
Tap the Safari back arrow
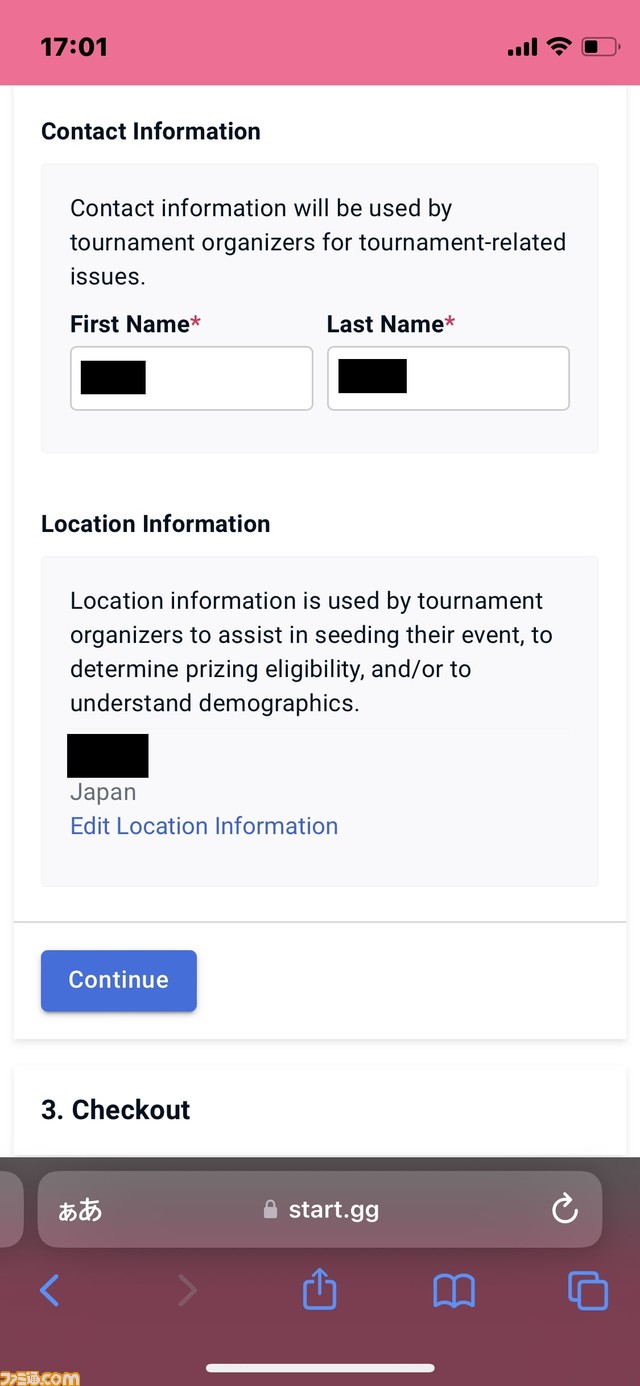50,1291
